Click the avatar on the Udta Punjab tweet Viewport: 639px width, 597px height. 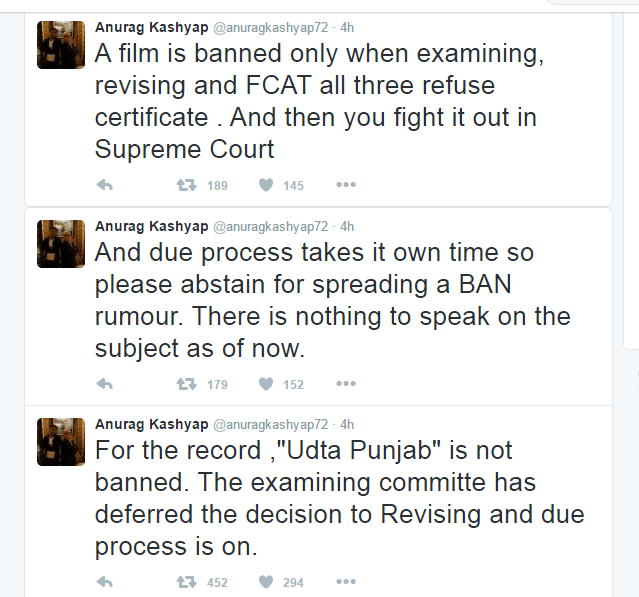(x=61, y=442)
